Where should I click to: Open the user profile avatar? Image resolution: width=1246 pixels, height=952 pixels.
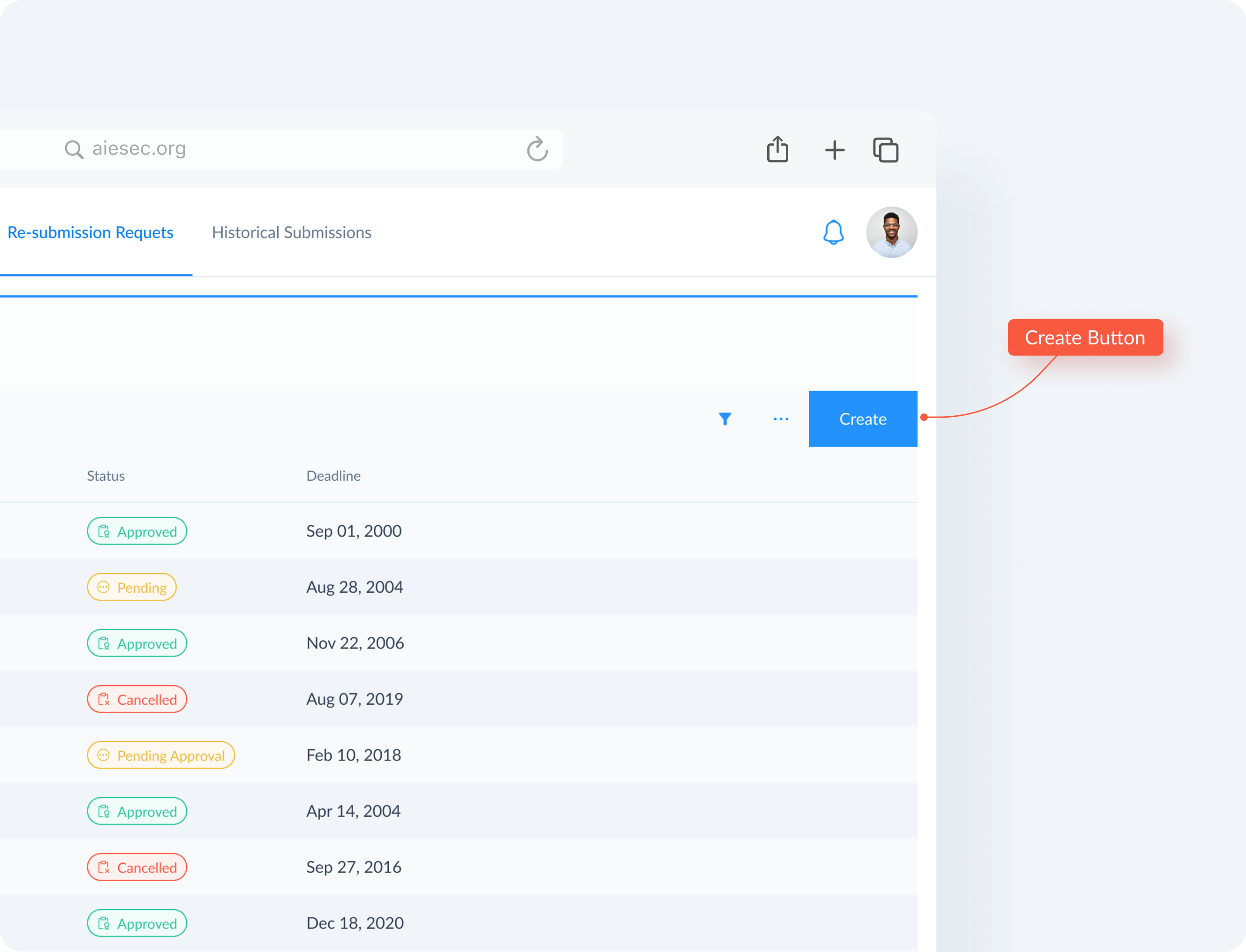click(891, 232)
